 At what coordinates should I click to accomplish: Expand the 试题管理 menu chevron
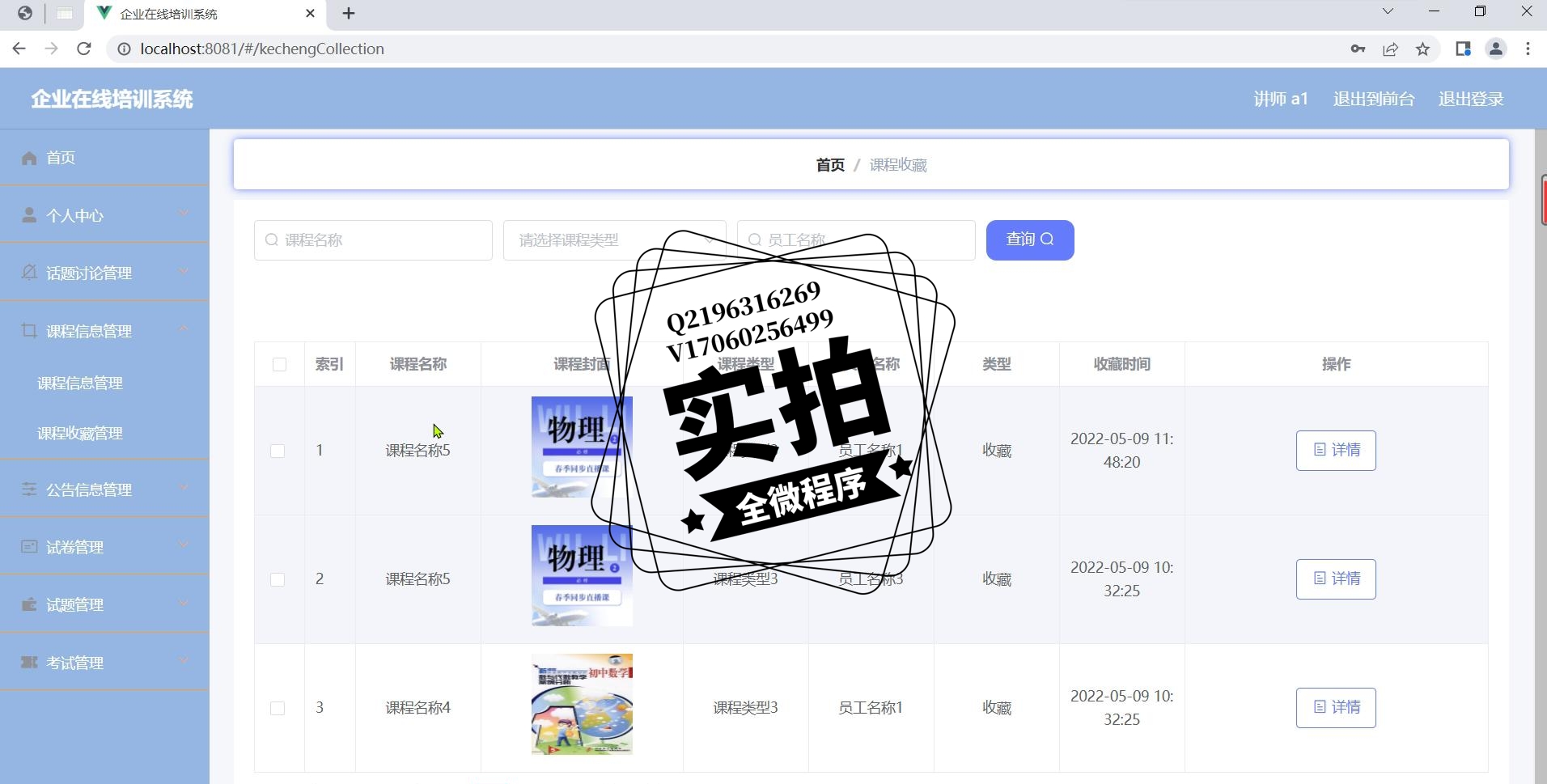[x=184, y=603]
